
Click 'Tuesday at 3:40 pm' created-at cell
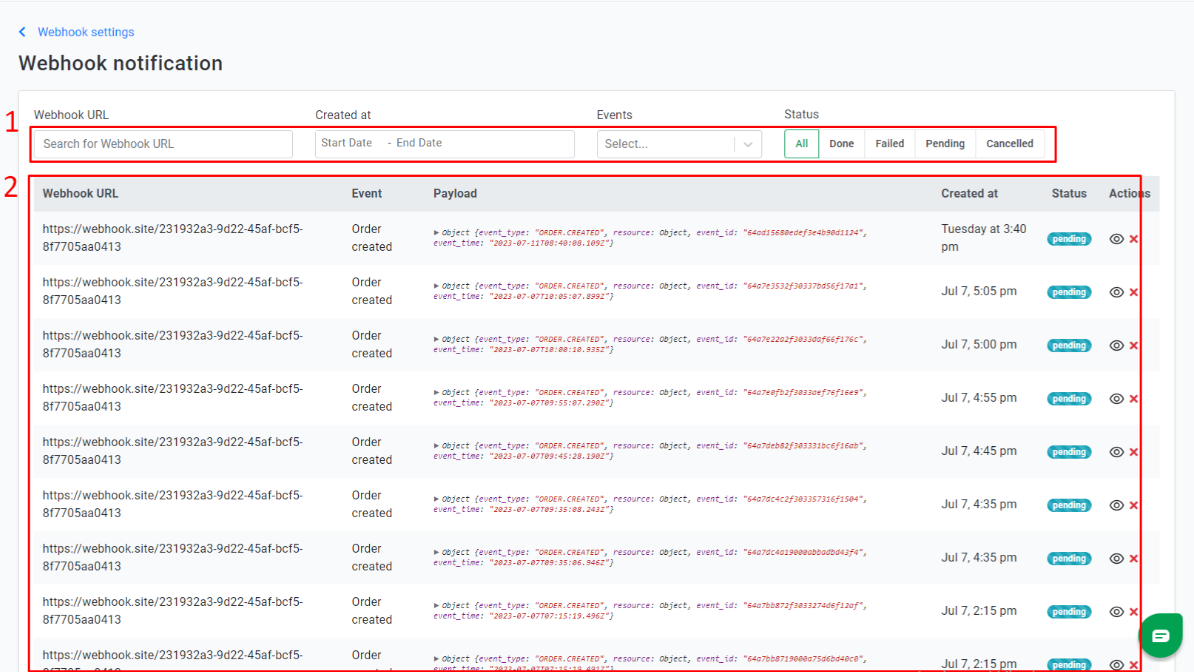pyautogui.click(x=983, y=238)
